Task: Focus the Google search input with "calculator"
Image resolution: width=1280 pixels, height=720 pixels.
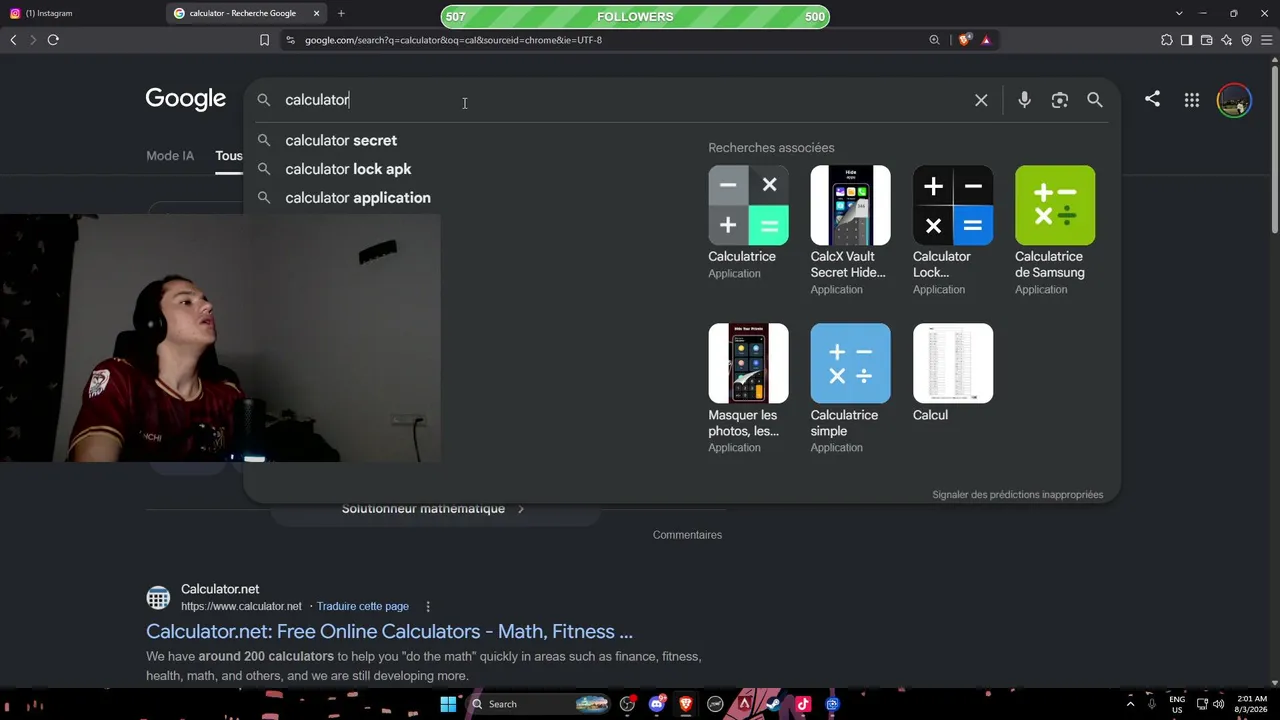Action: (620, 100)
